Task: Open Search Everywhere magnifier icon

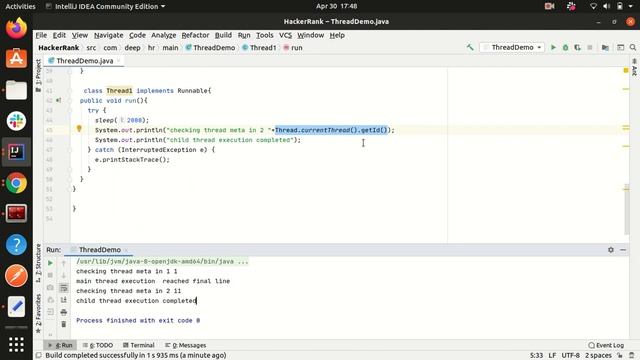Action: click(x=633, y=47)
